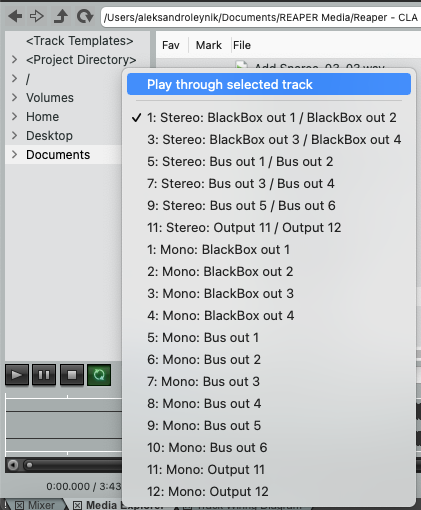Image resolution: width=421 pixels, height=510 pixels.
Task: Close the Mixer docker tab
Action: 19,505
